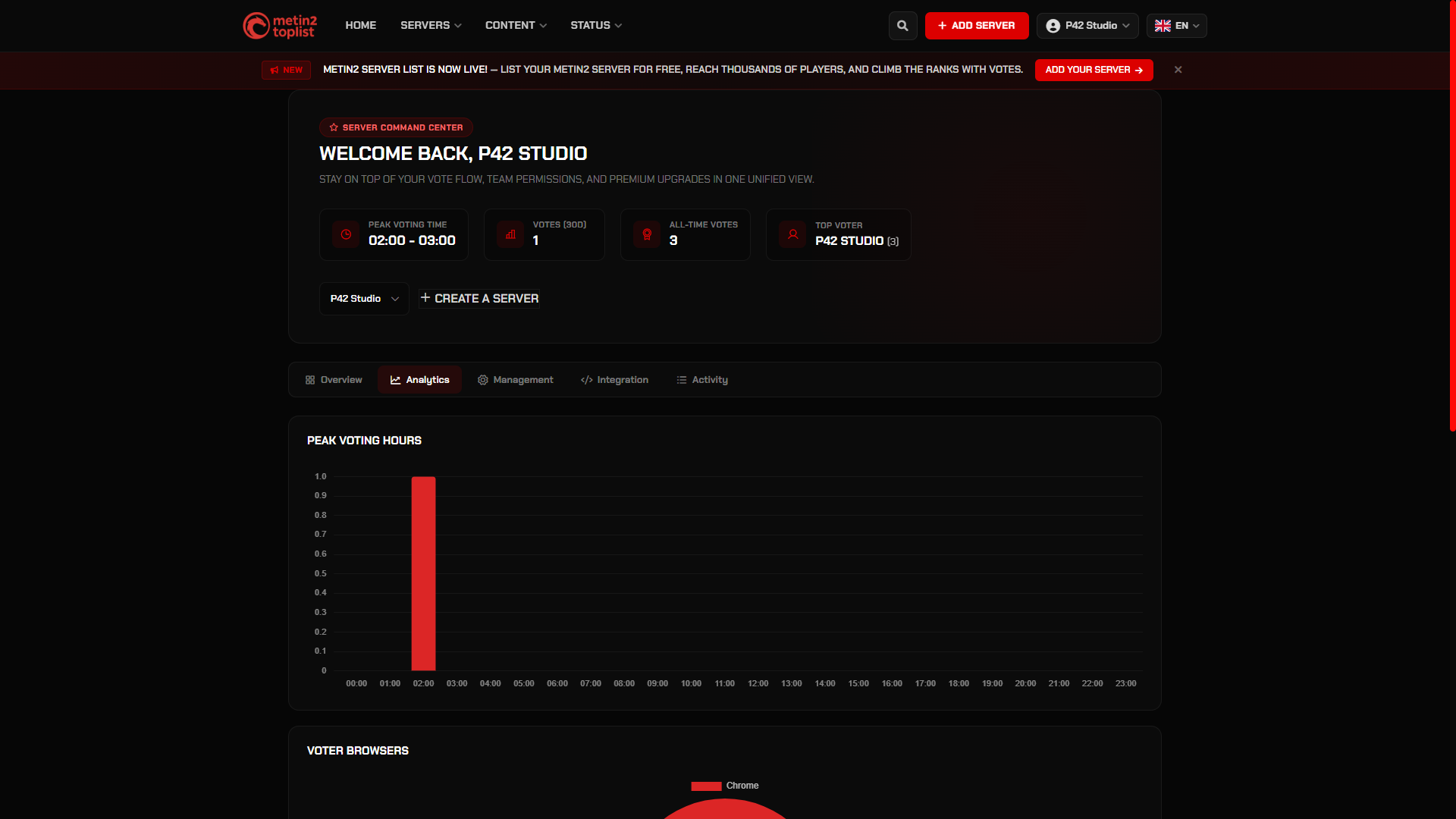The width and height of the screenshot is (1456, 819).
Task: Switch to the Activity tab
Action: (x=702, y=380)
